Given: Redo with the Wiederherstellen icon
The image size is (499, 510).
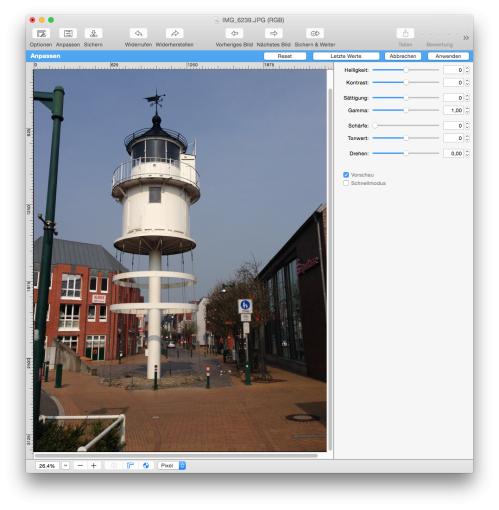Looking at the screenshot, I should [x=175, y=33].
